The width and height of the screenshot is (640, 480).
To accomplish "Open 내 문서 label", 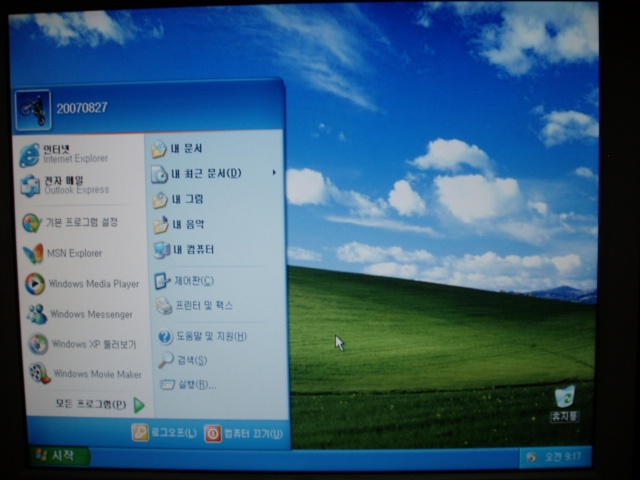I will pyautogui.click(x=187, y=149).
